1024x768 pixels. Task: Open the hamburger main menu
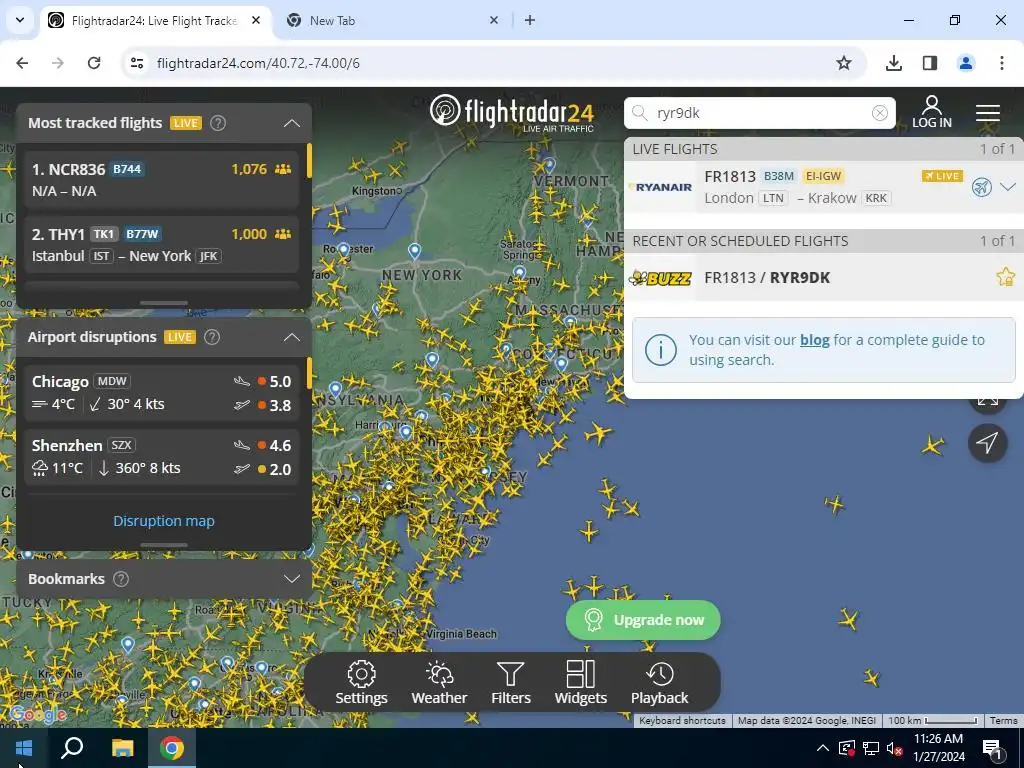click(987, 113)
